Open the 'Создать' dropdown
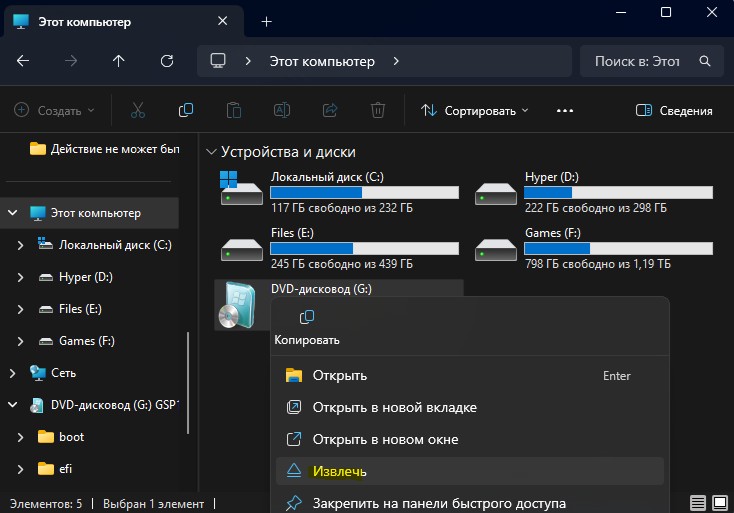Screen dimensions: 734x513 54,111
